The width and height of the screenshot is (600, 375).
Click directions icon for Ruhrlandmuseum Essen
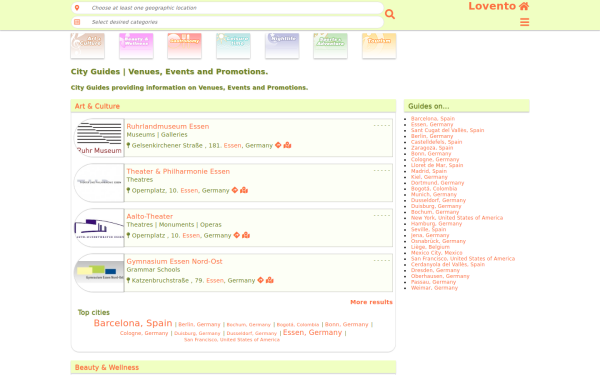[x=278, y=145]
